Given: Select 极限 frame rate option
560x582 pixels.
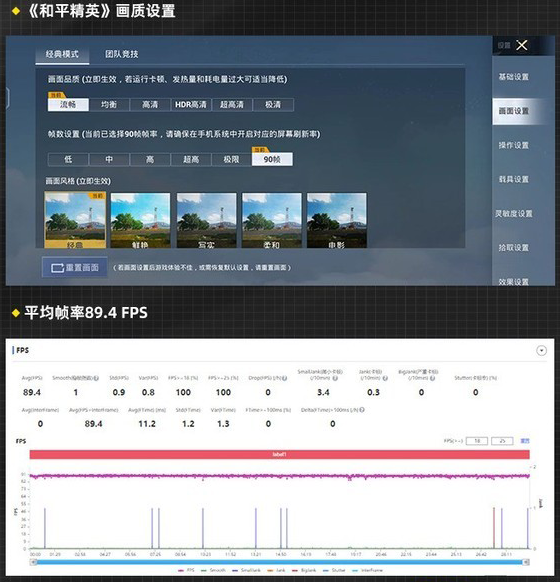Looking at the screenshot, I should [231, 160].
